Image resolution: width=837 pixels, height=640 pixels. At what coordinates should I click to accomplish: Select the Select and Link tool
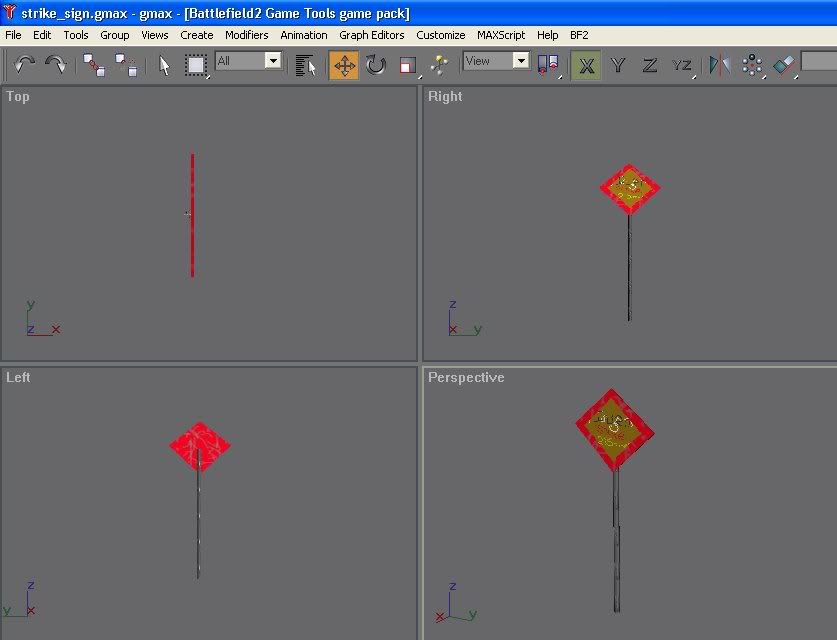(x=95, y=66)
